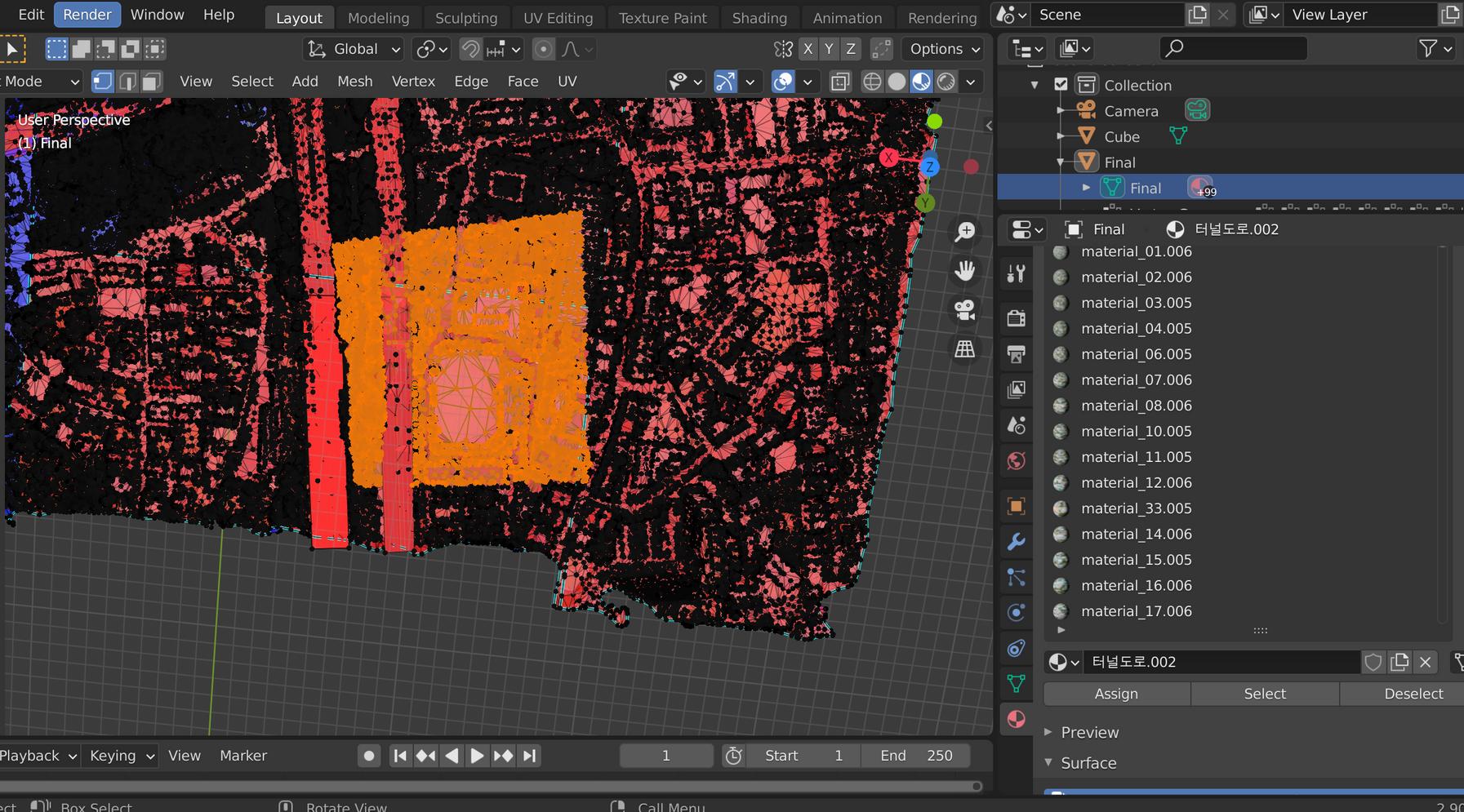Toggle proportional editing in the header
Viewport: 1464px width, 812px height.
pos(544,49)
